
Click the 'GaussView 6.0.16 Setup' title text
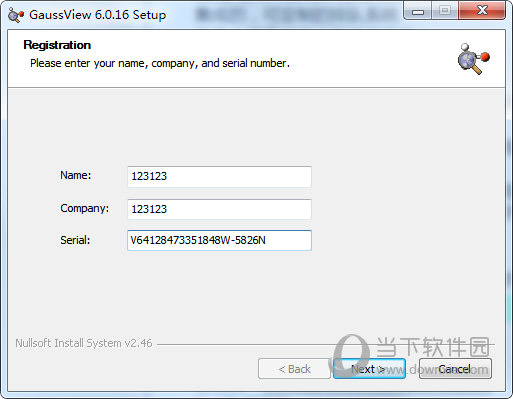(x=98, y=15)
